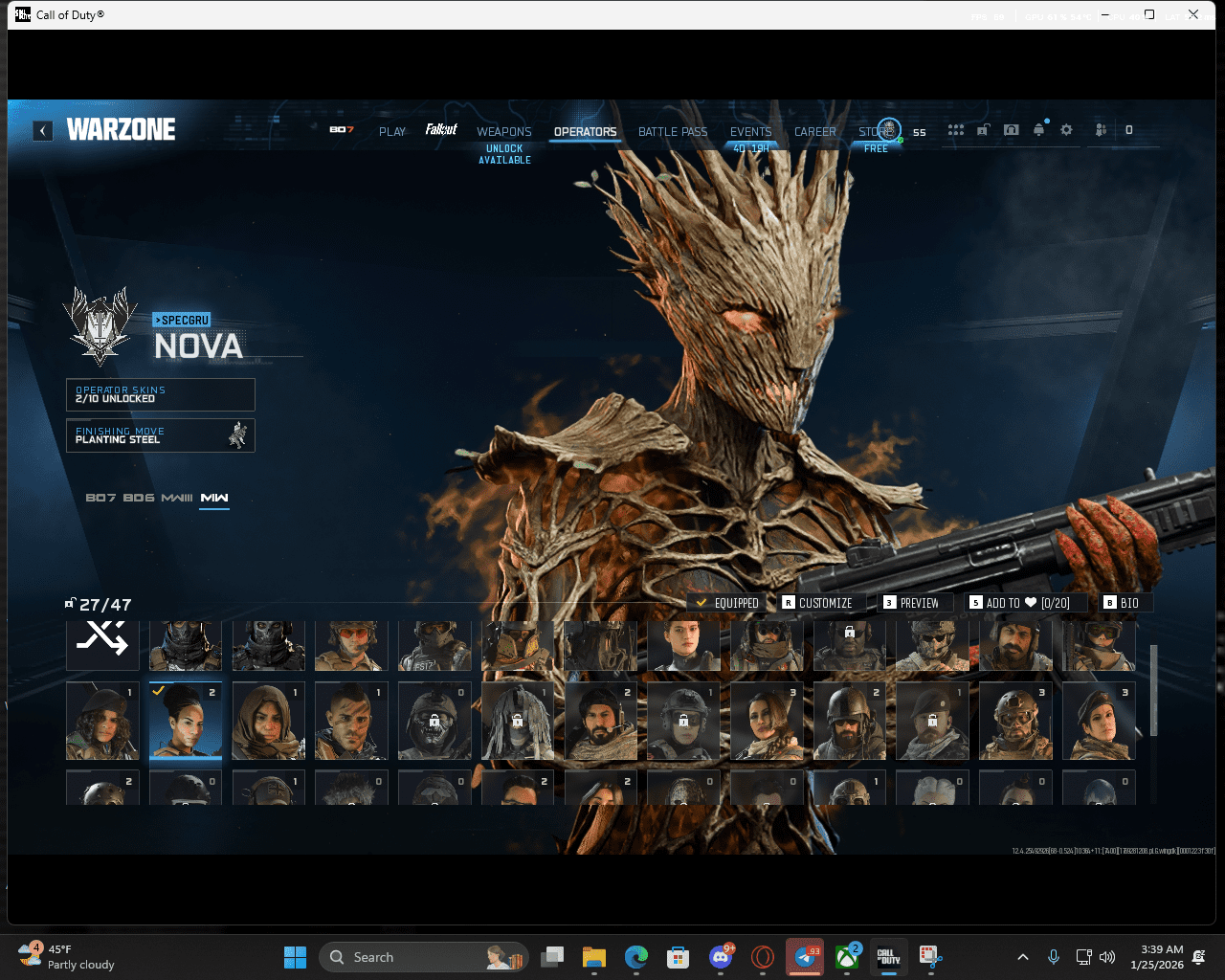
Task: Select the shuffle random operator tile
Action: (x=102, y=639)
